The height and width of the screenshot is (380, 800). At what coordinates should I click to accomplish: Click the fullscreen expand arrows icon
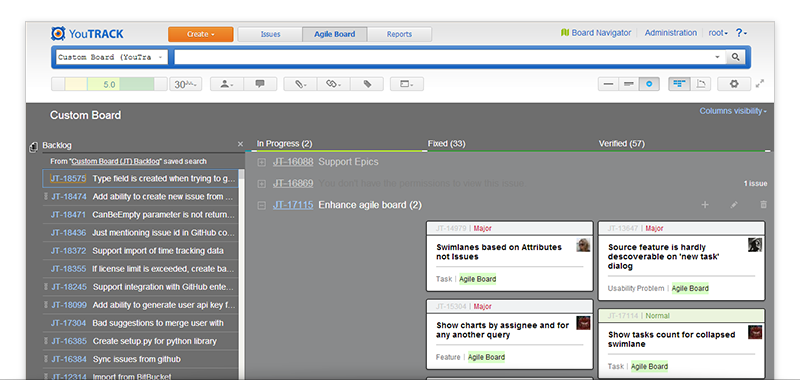(760, 84)
